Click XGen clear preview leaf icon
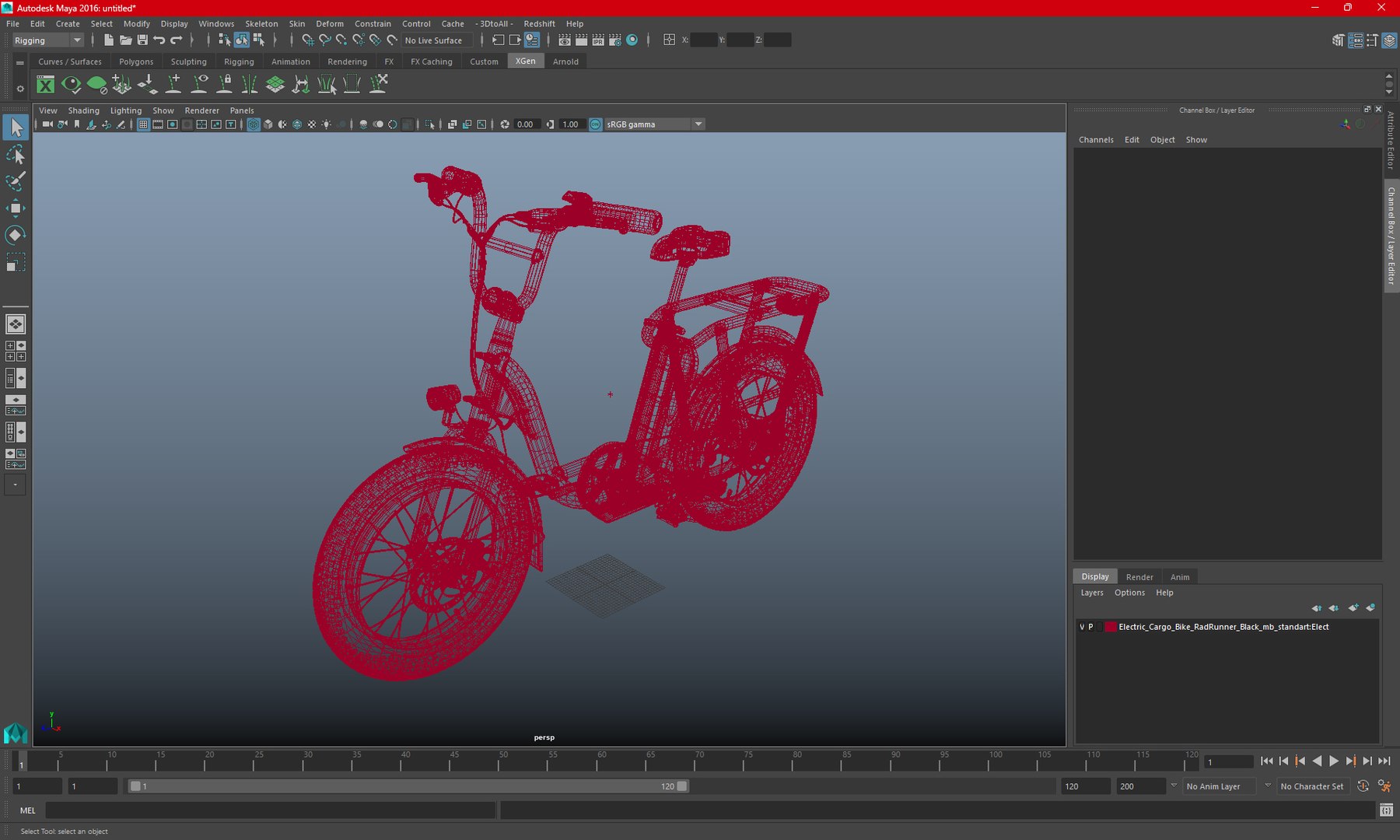The height and width of the screenshot is (840, 1400). tap(96, 84)
